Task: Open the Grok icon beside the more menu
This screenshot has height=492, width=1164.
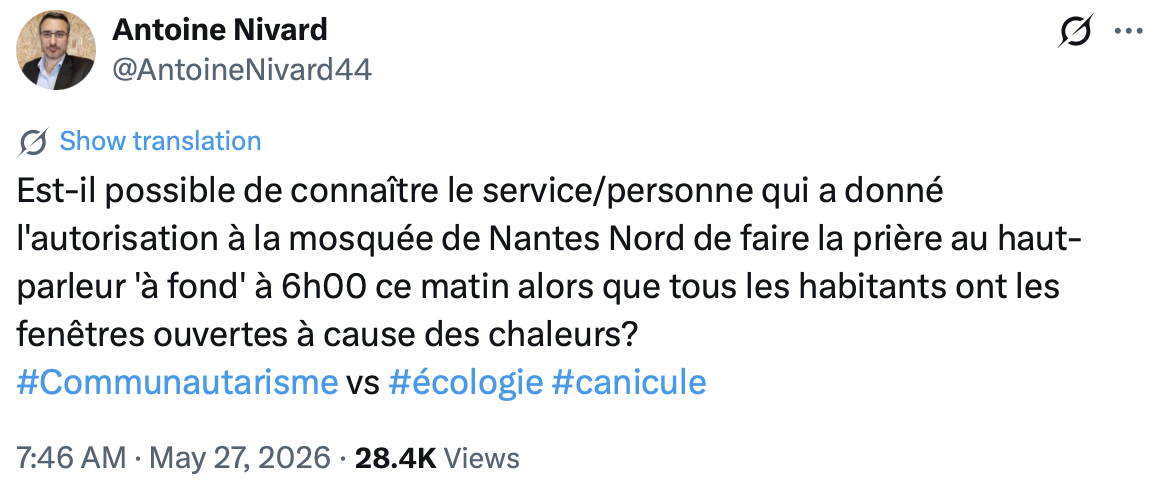Action: click(x=1075, y=31)
